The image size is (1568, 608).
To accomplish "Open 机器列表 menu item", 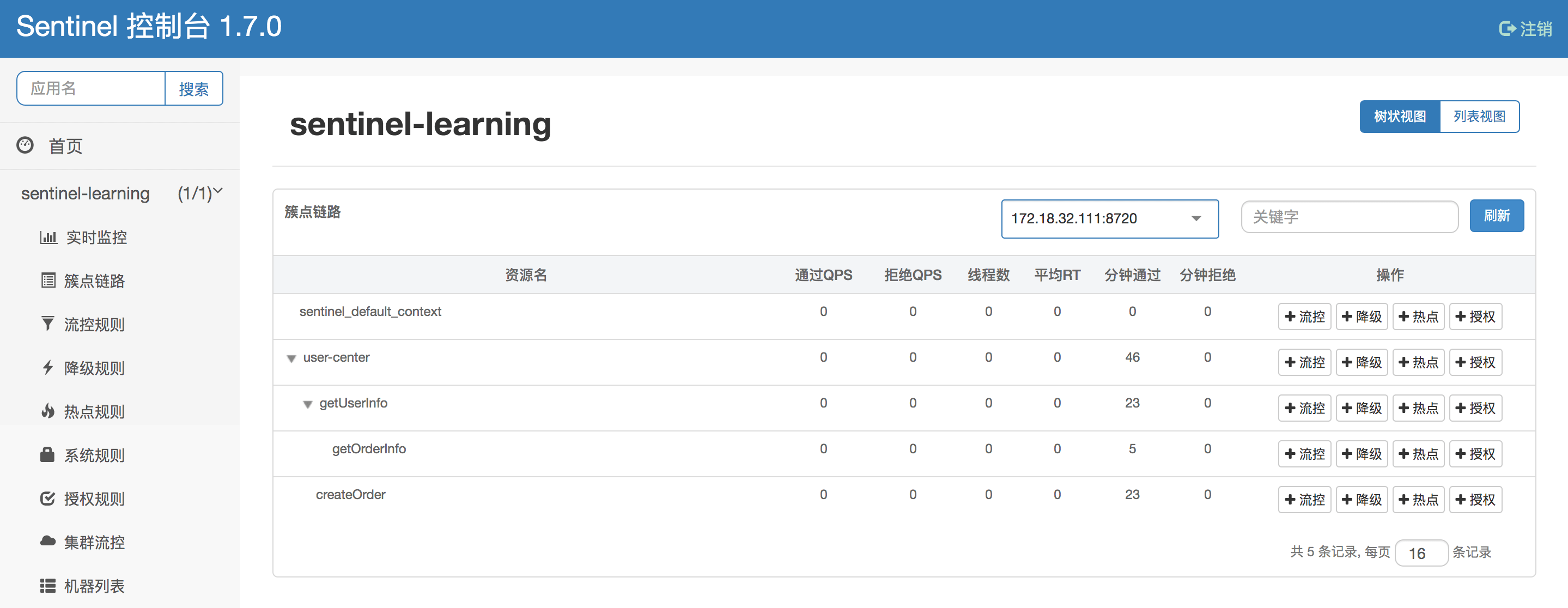I will pyautogui.click(x=94, y=586).
